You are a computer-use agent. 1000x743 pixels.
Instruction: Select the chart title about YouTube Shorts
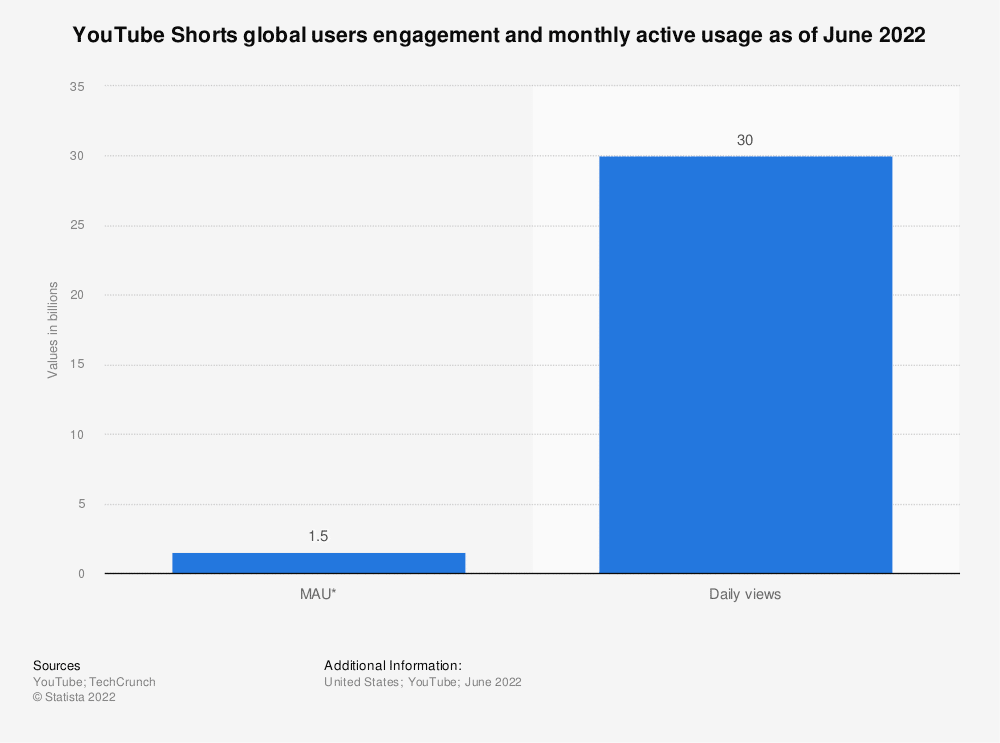click(499, 34)
